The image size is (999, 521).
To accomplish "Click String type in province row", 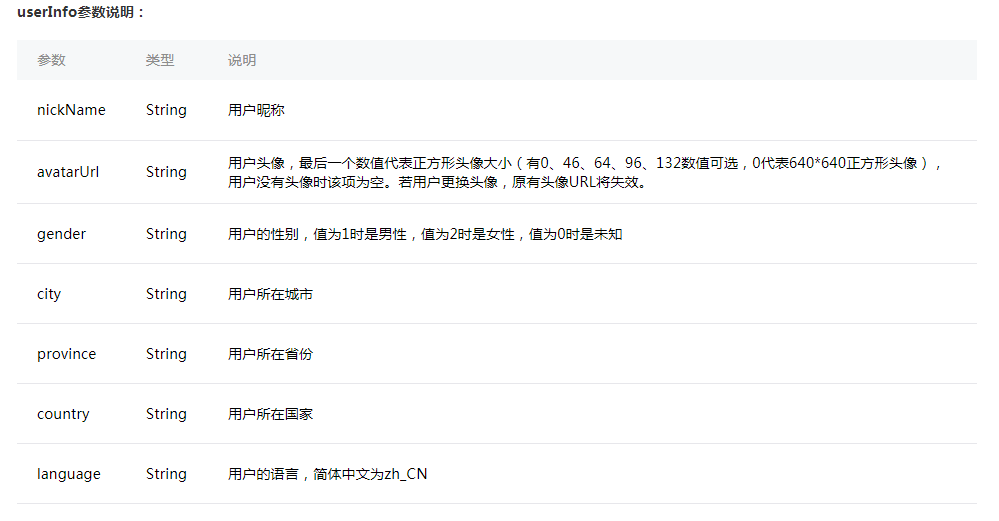I will pyautogui.click(x=166, y=354).
